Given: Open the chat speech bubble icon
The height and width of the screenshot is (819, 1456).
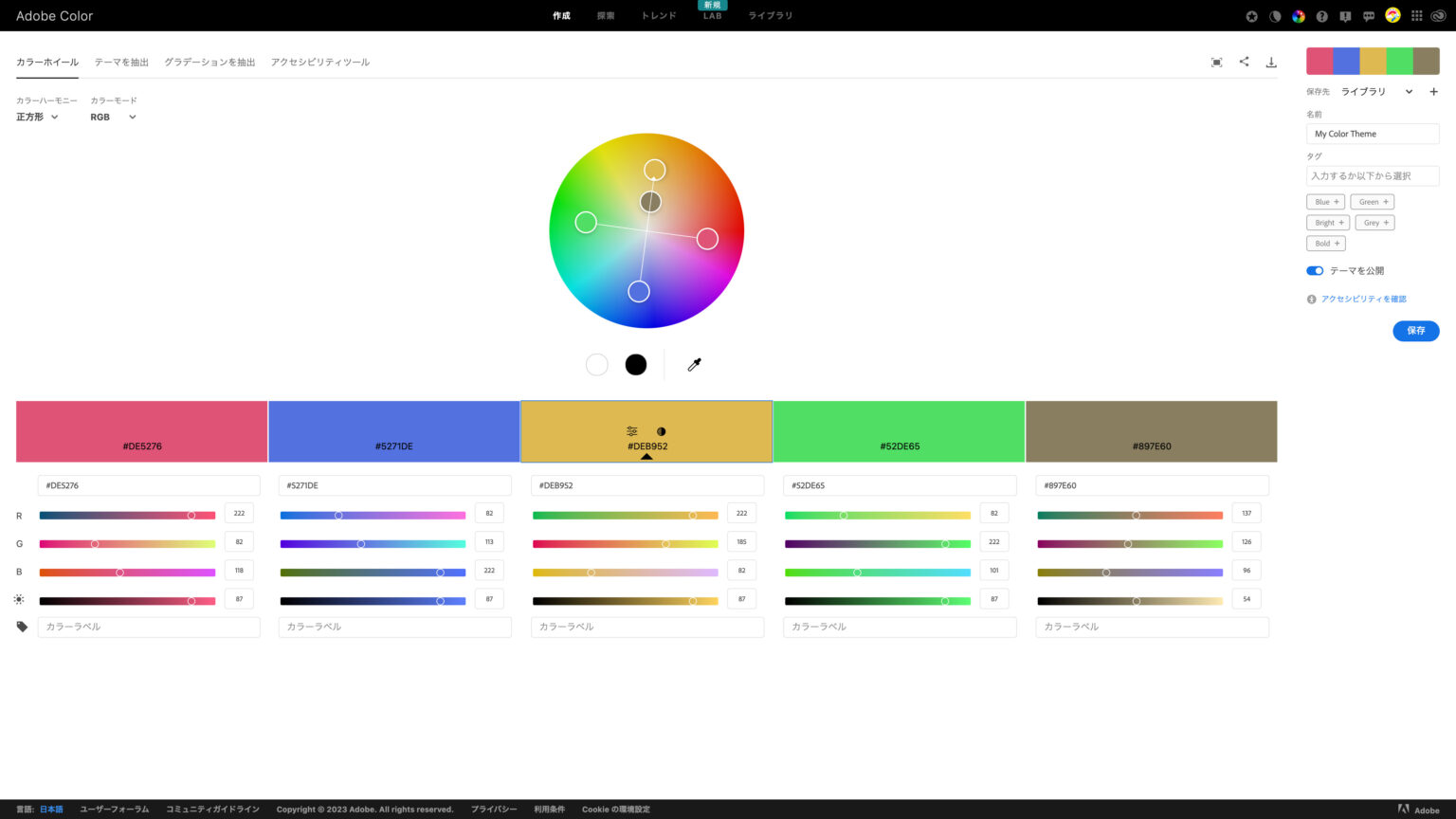Looking at the screenshot, I should pos(1369,16).
